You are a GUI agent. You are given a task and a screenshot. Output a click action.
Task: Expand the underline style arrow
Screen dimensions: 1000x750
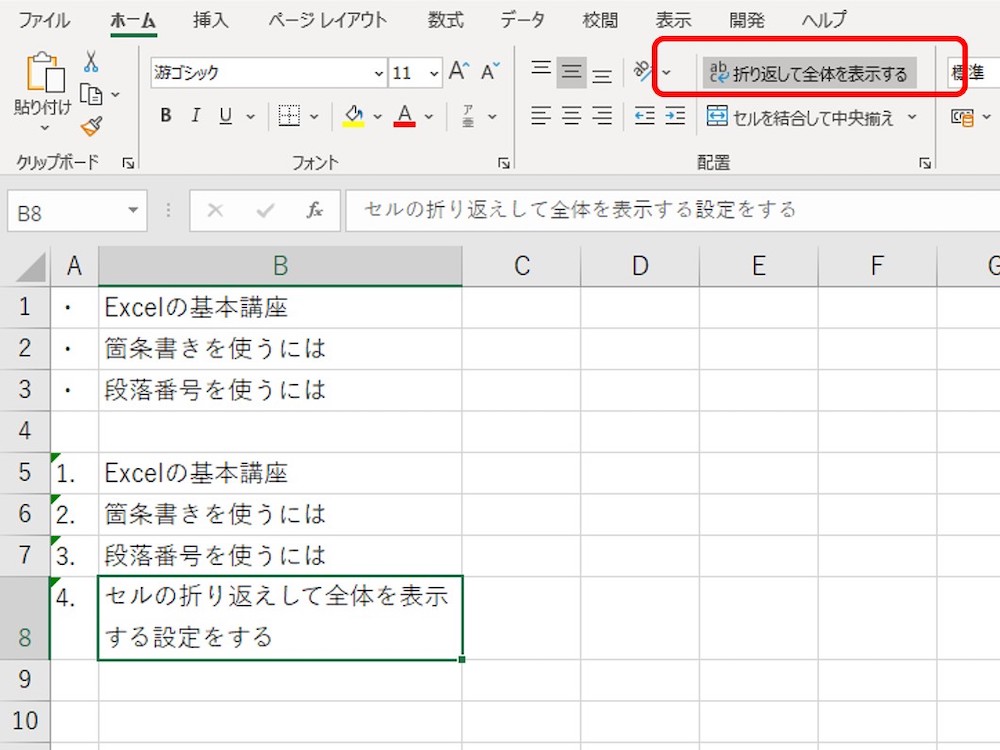[251, 117]
